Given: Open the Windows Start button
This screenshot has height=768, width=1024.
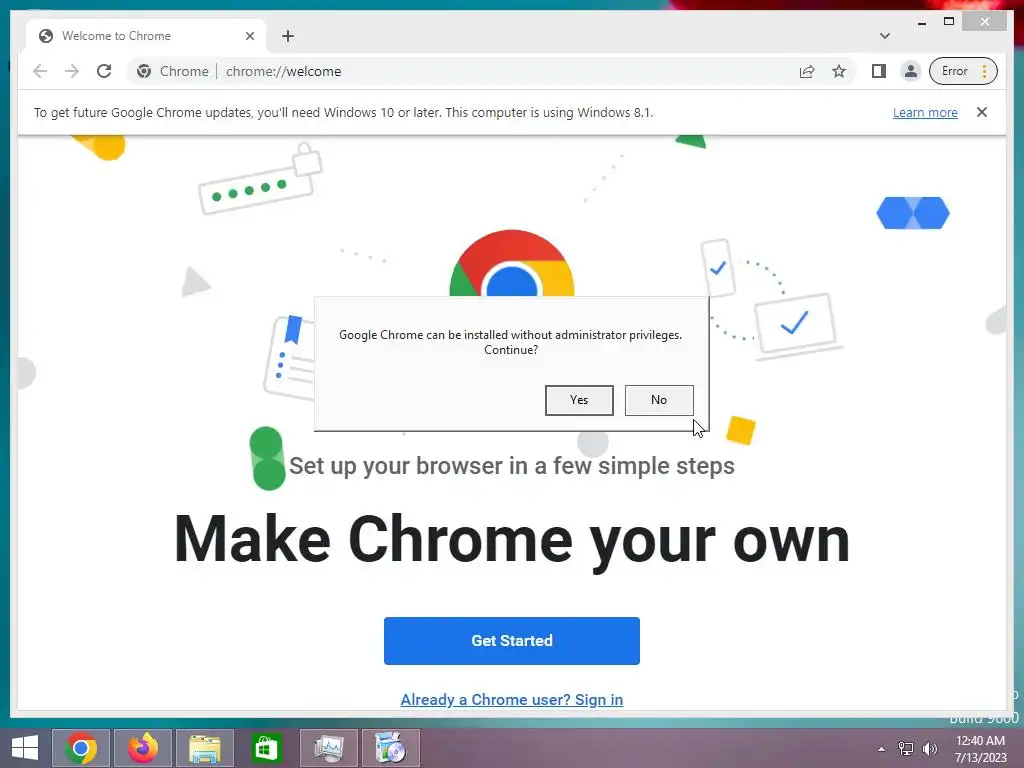Looking at the screenshot, I should click(25, 748).
